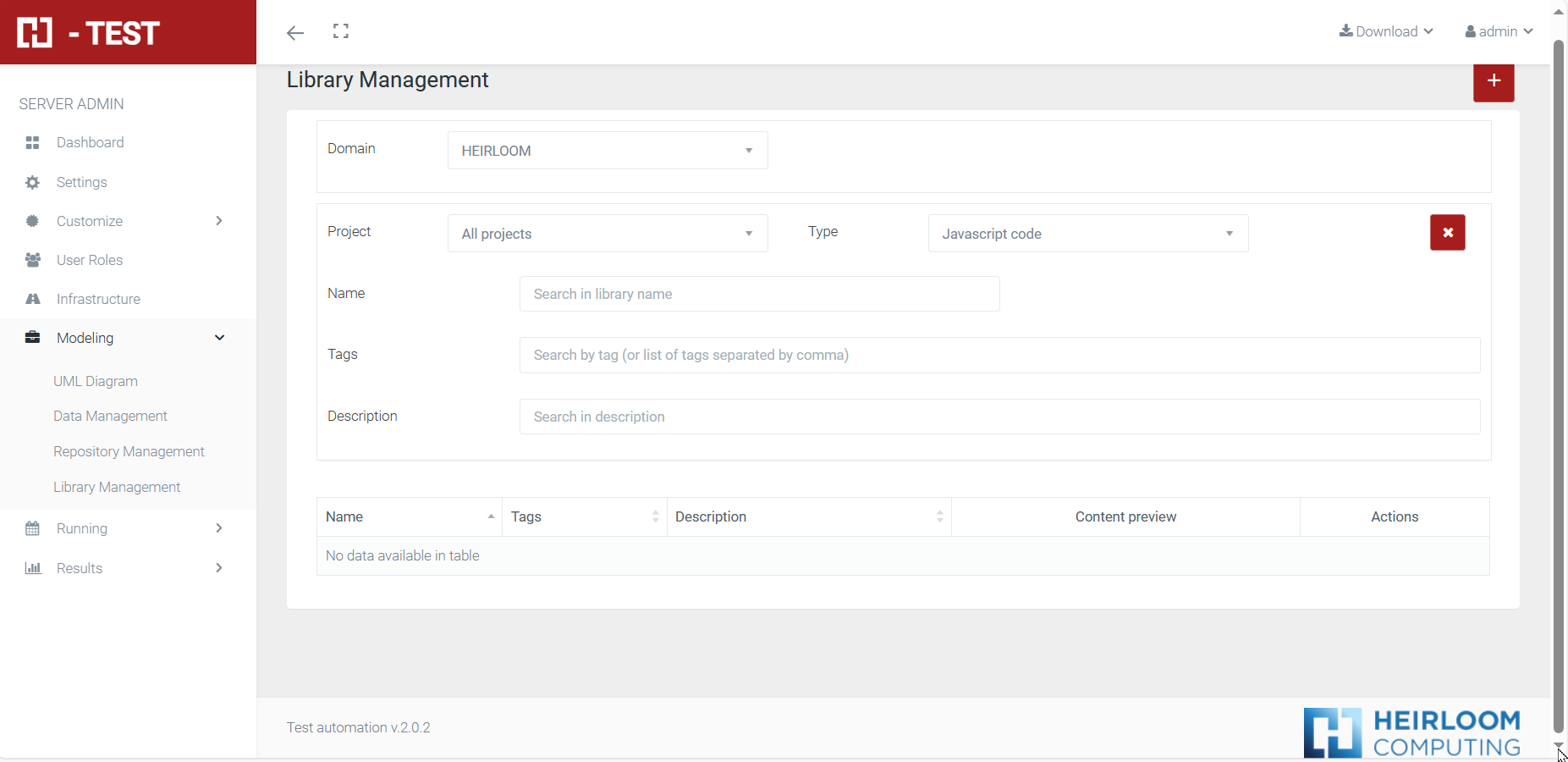Click the Search in library name field
This screenshot has height=762, width=1568.
coord(759,294)
